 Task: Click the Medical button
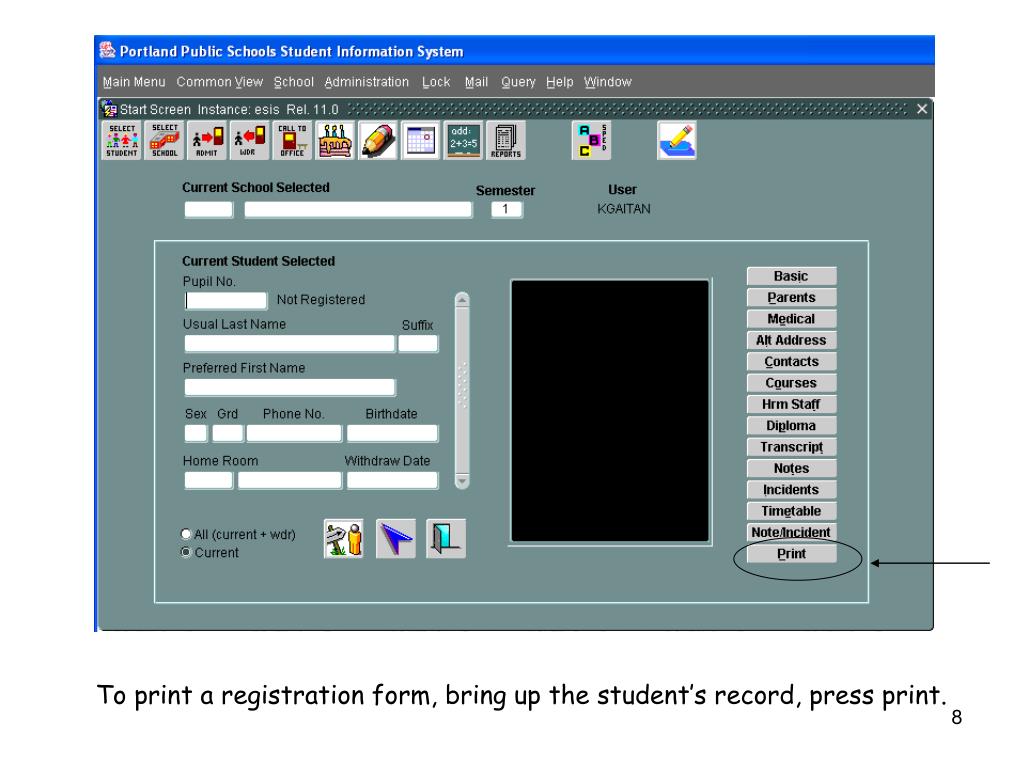pyautogui.click(x=792, y=319)
